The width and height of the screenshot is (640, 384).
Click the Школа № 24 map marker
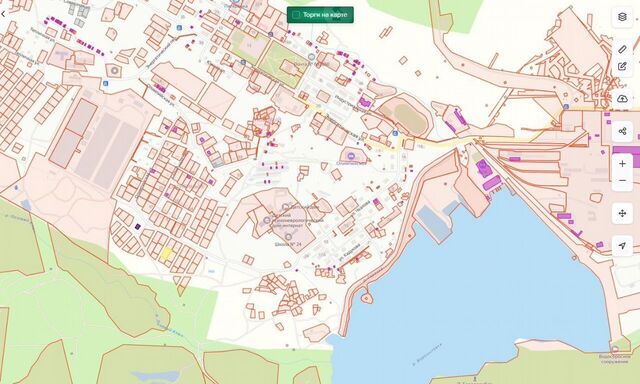(289, 237)
